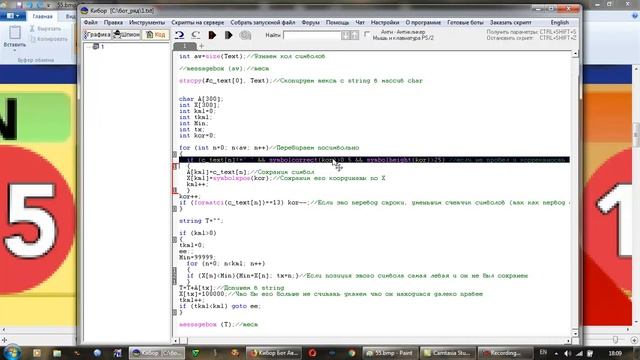This screenshot has height=360, width=640.
Task: Collapse the for-loop fold marker near its brace
Action: [175, 154]
